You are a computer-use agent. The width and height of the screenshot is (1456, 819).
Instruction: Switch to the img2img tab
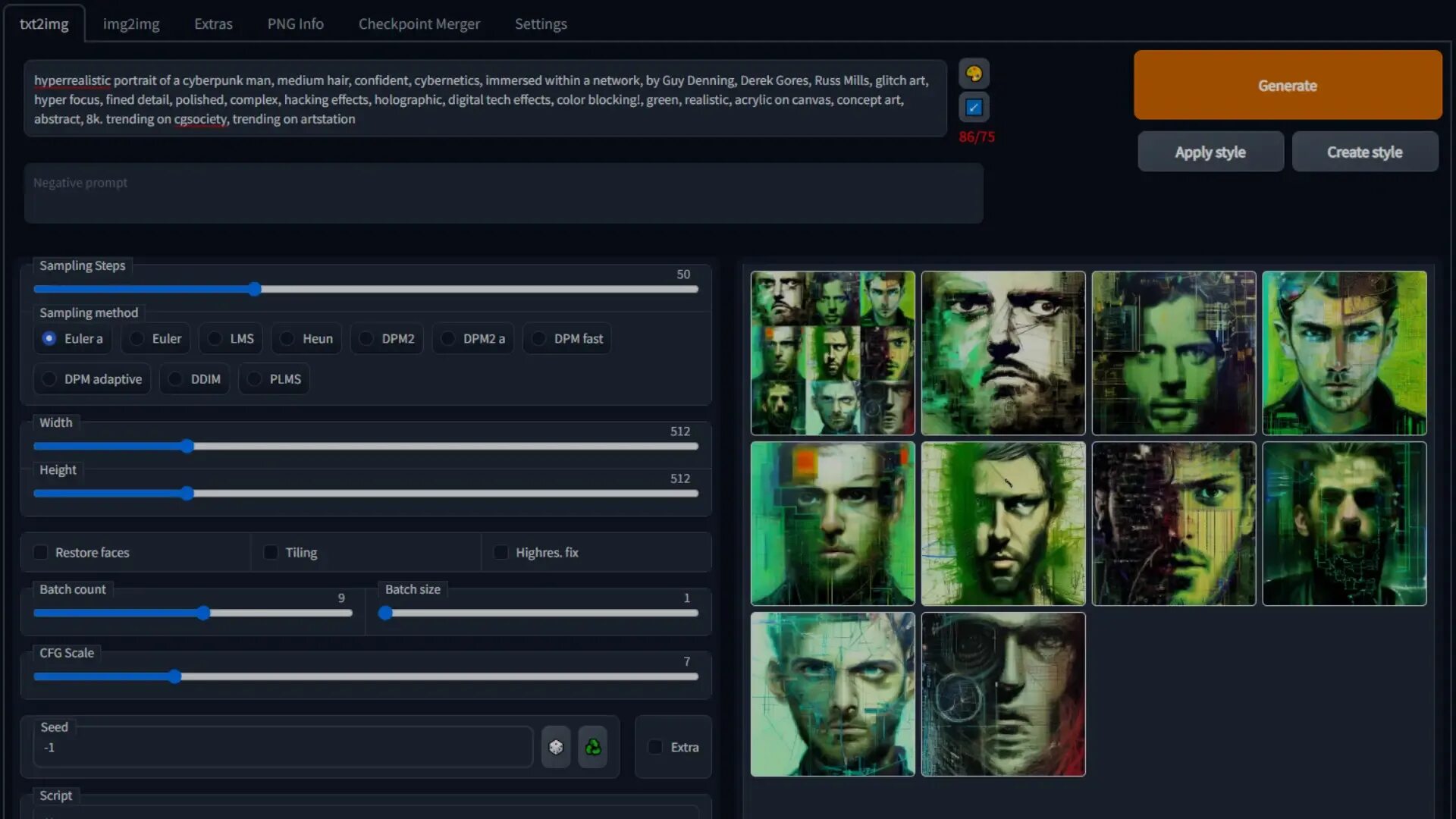pyautogui.click(x=131, y=23)
